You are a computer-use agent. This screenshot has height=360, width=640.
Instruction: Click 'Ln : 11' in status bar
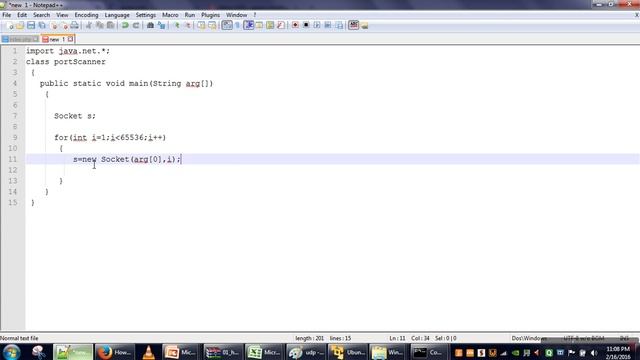tap(397, 338)
